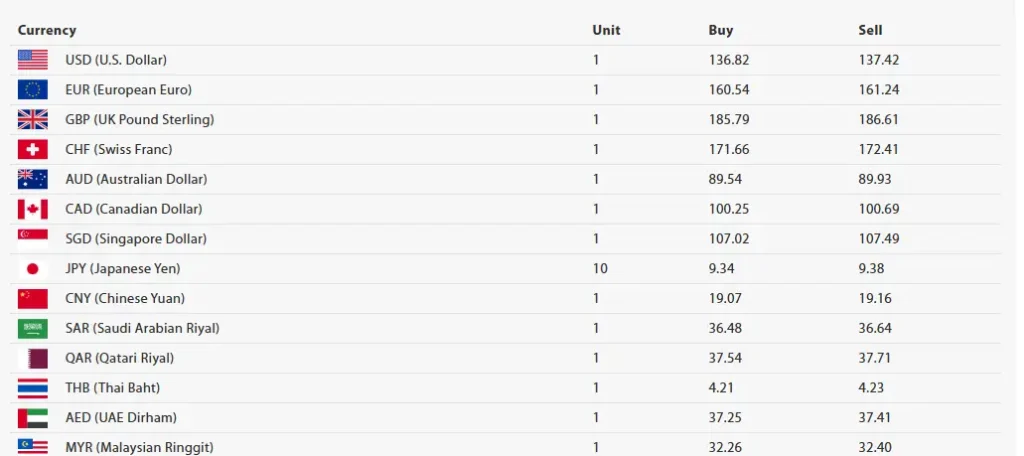The image size is (1024, 456).
Task: Click the GBP sell rate 186.61
Action: tap(879, 120)
